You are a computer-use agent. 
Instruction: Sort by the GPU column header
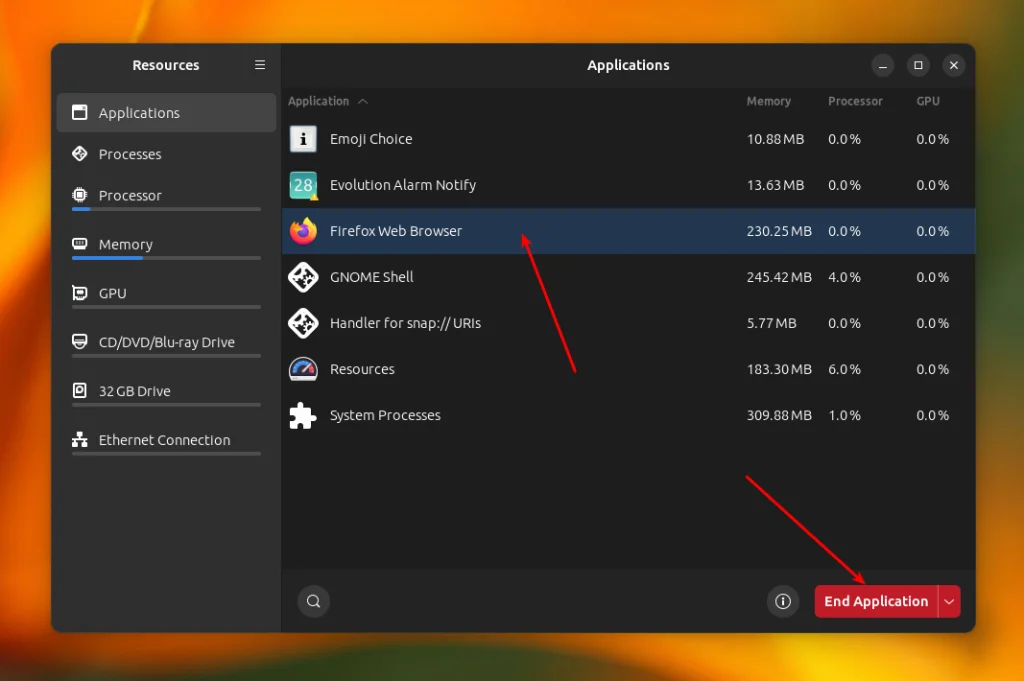(927, 101)
